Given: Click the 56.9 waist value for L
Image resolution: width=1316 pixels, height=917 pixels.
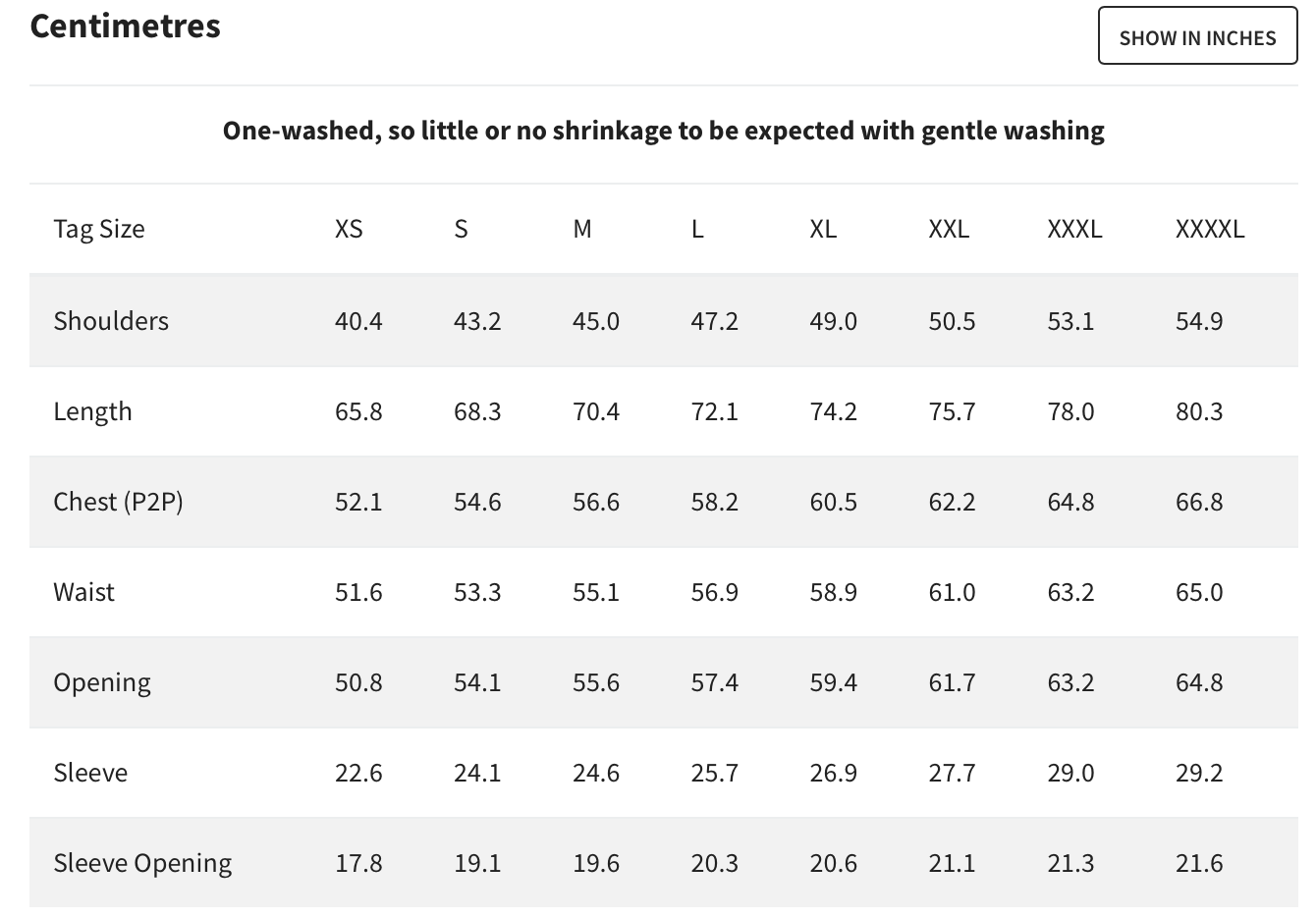Looking at the screenshot, I should [x=714, y=592].
